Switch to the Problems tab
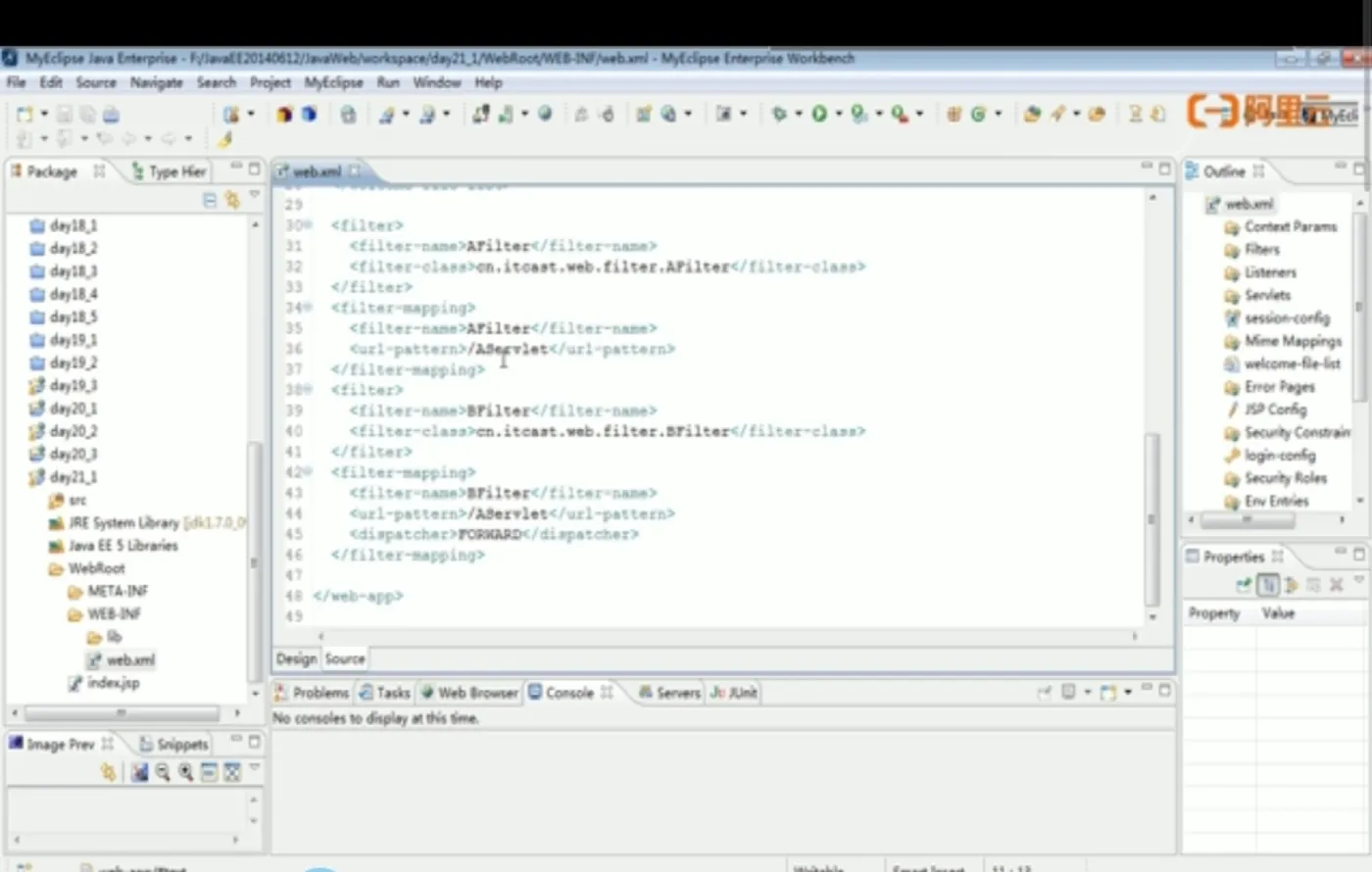The image size is (1372, 872). coord(312,693)
